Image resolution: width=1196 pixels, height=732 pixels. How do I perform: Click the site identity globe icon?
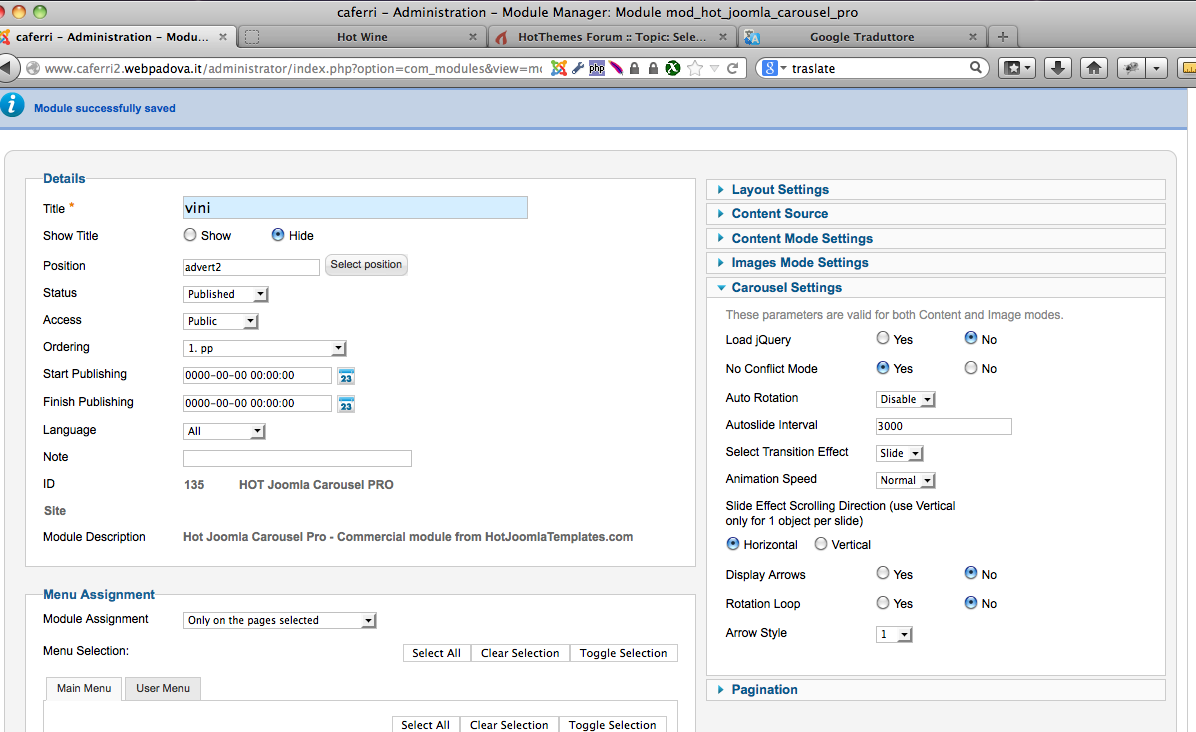[x=33, y=68]
